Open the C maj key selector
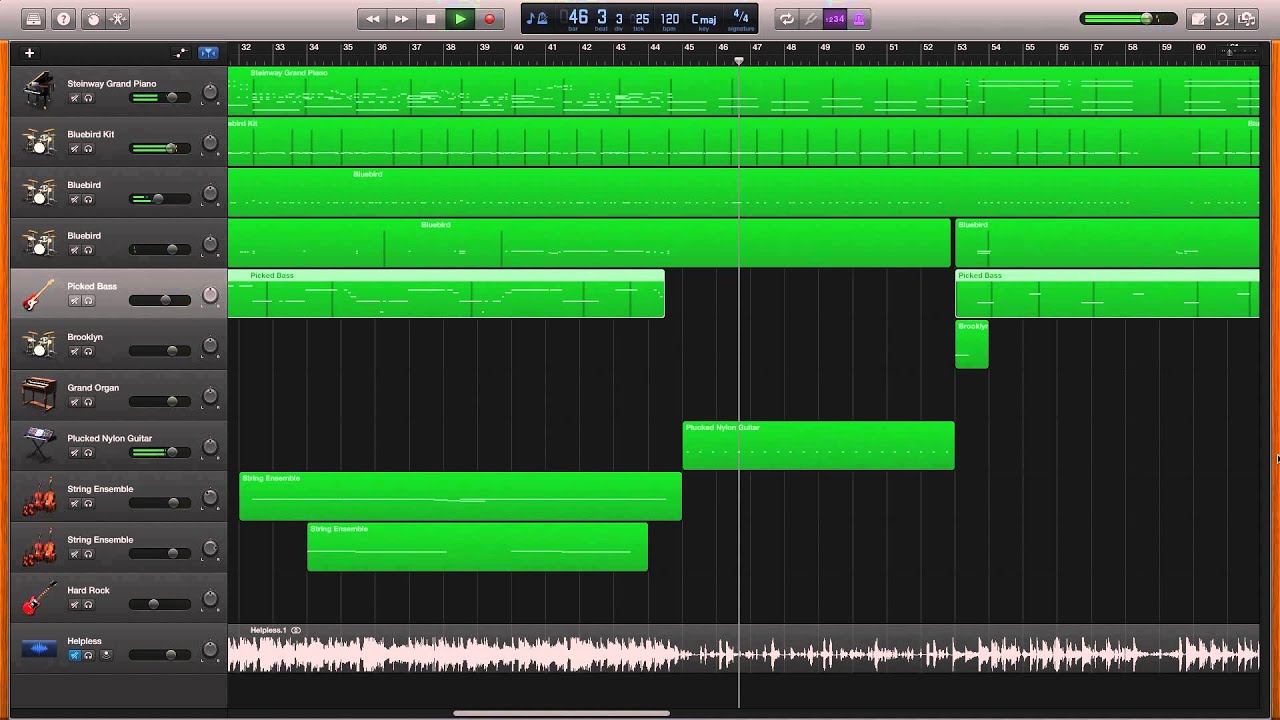 pyautogui.click(x=704, y=19)
